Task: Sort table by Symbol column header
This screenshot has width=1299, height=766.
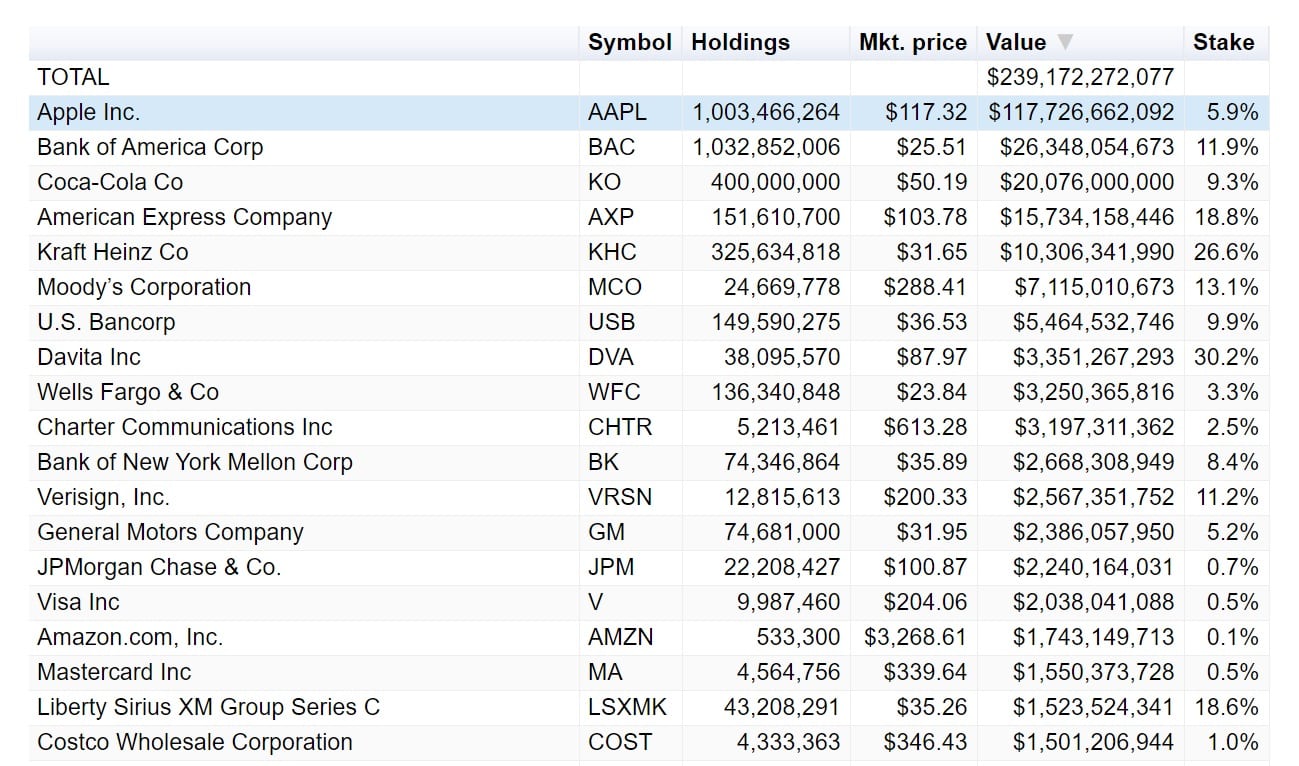Action: [629, 42]
